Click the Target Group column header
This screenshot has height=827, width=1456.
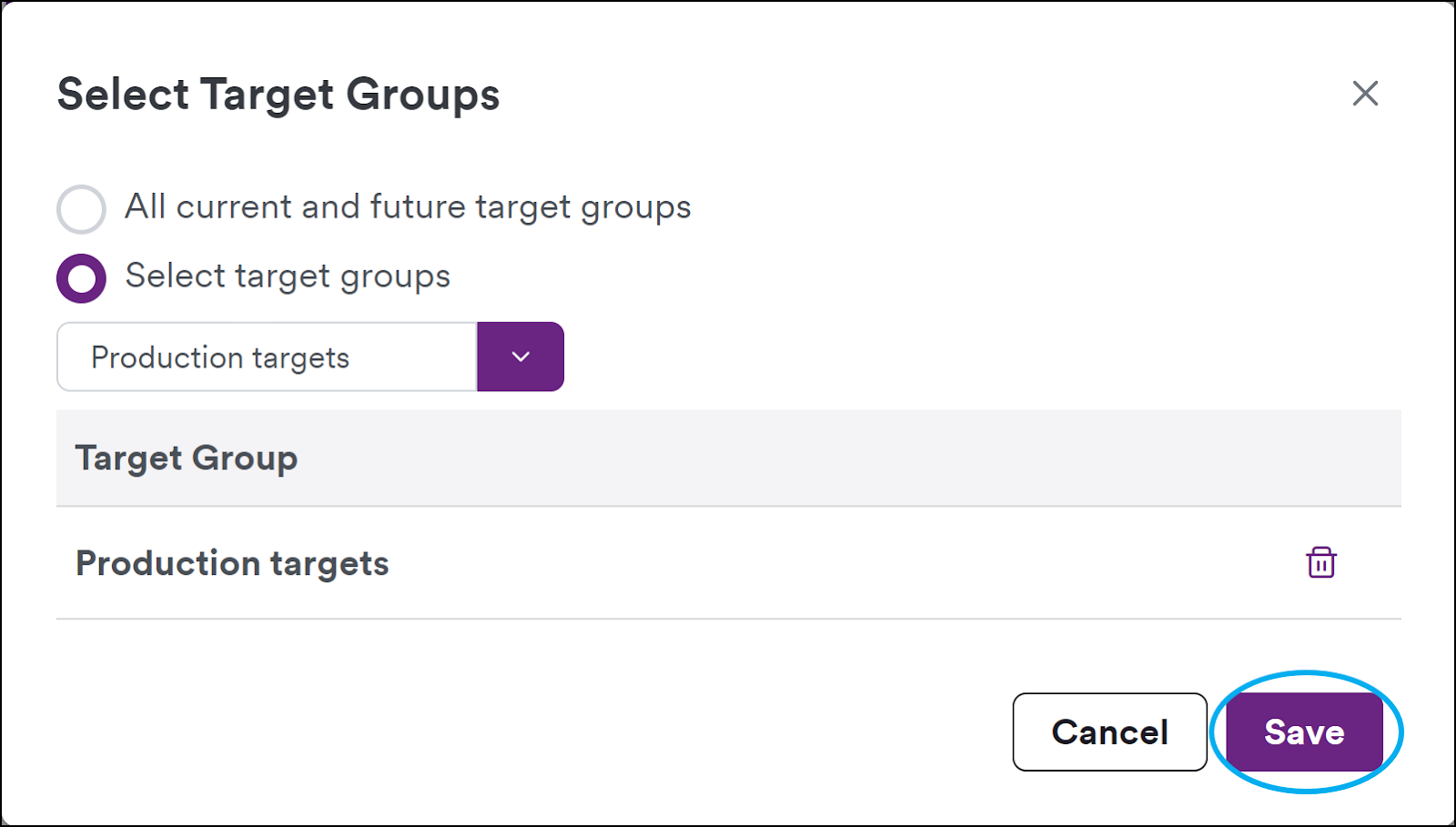point(187,458)
